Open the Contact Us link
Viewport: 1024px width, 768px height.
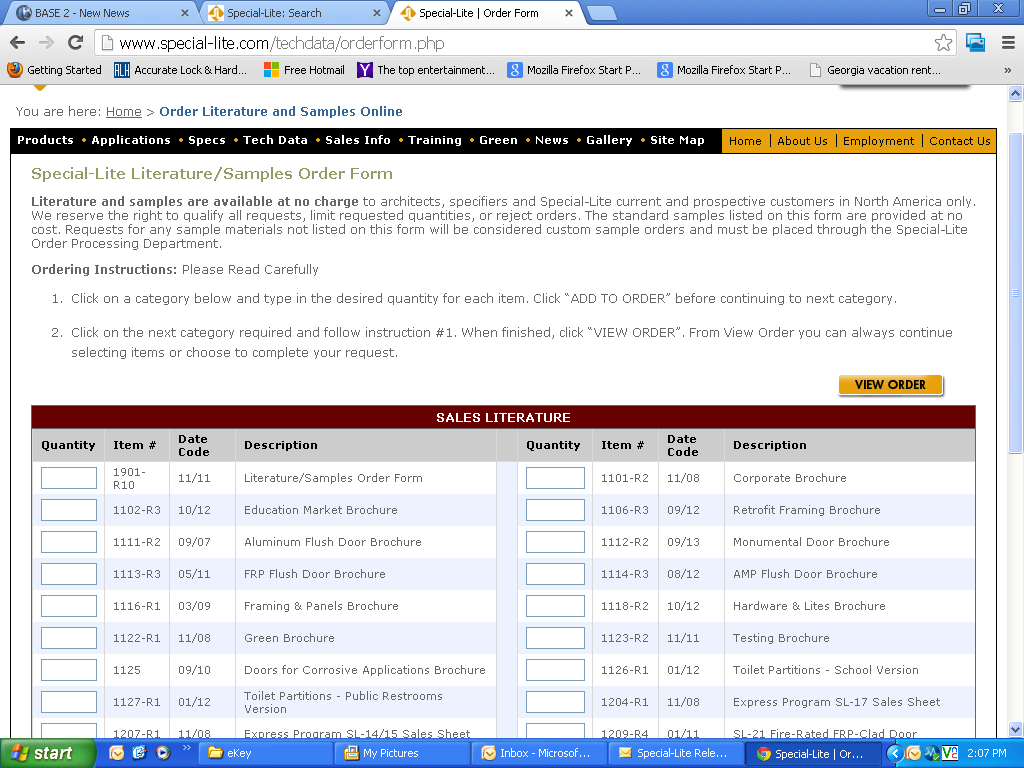[959, 141]
